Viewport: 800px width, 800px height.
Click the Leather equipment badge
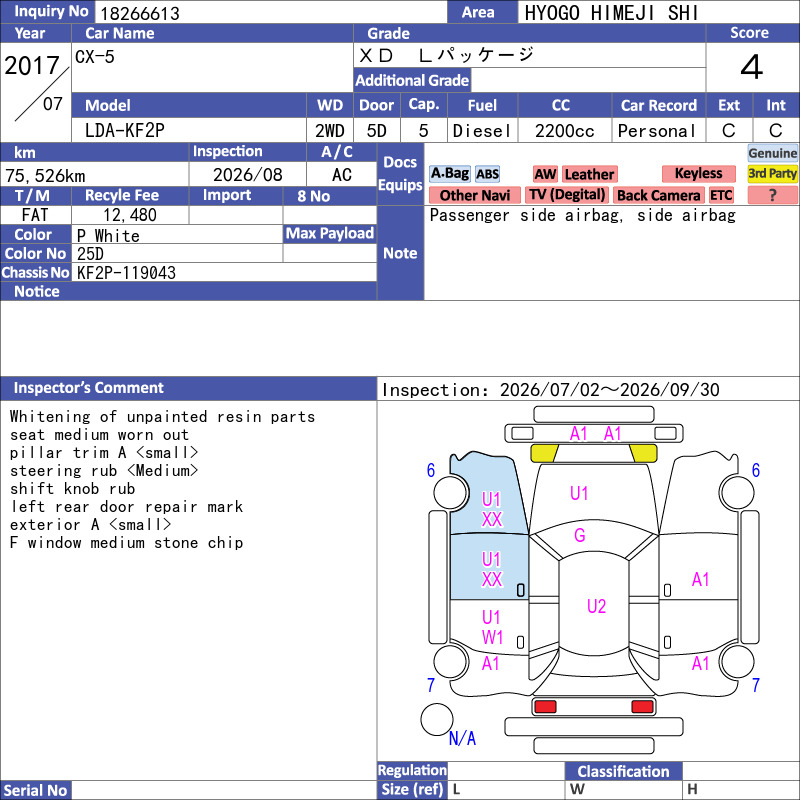pyautogui.click(x=589, y=174)
